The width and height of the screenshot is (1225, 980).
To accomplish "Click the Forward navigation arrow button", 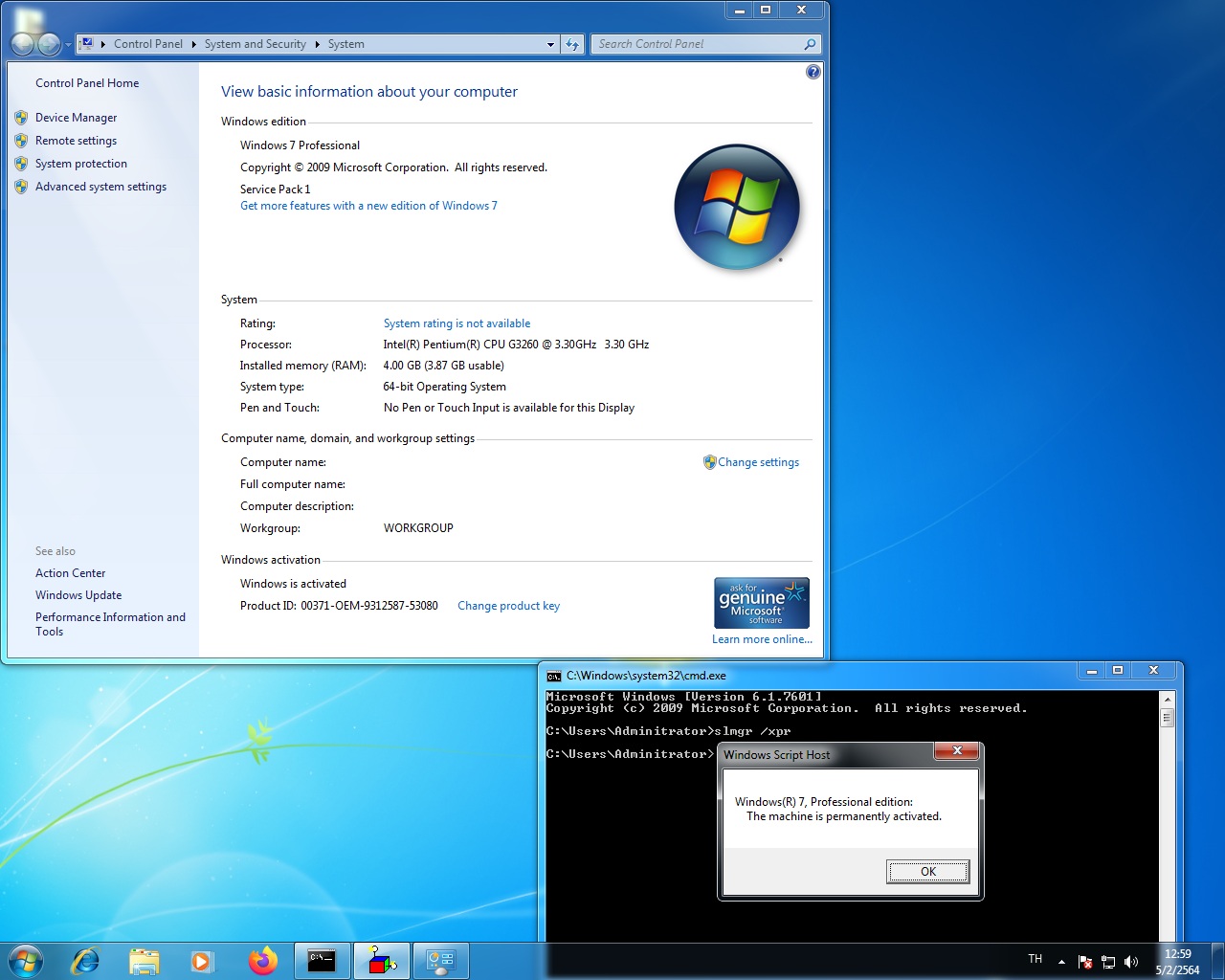I will point(49,44).
